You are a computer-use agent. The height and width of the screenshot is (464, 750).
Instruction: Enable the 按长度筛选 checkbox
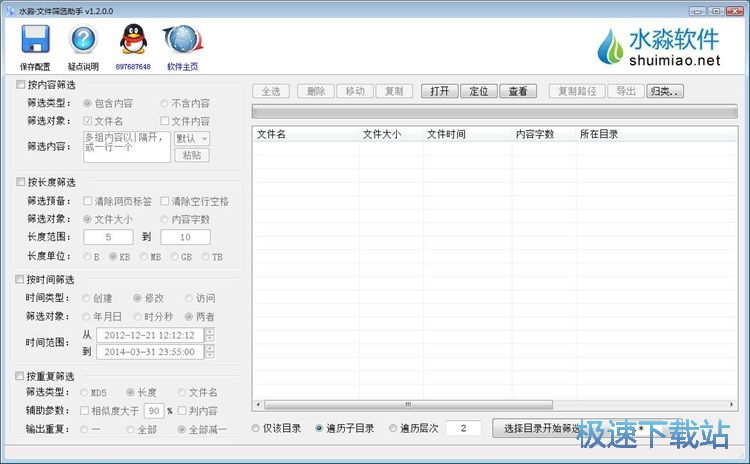click(x=21, y=182)
